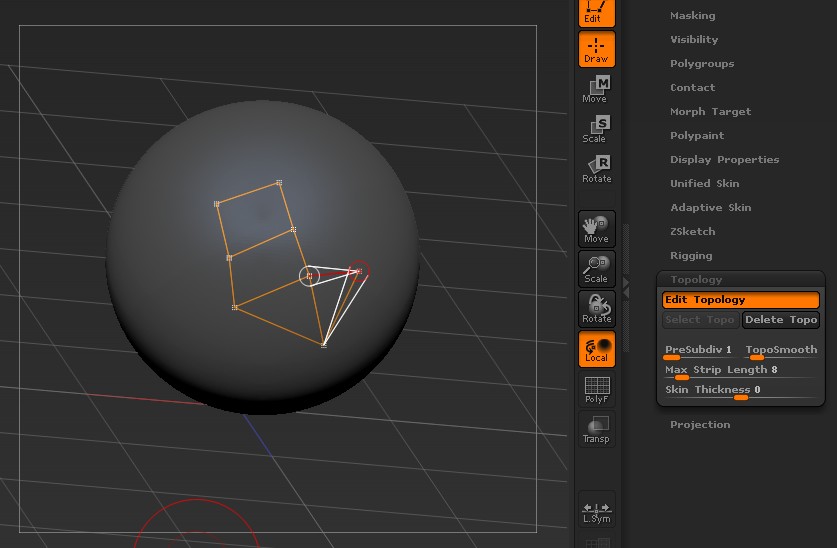837x548 pixels.
Task: Expand the Display Properties subpalette
Action: [x=724, y=160]
